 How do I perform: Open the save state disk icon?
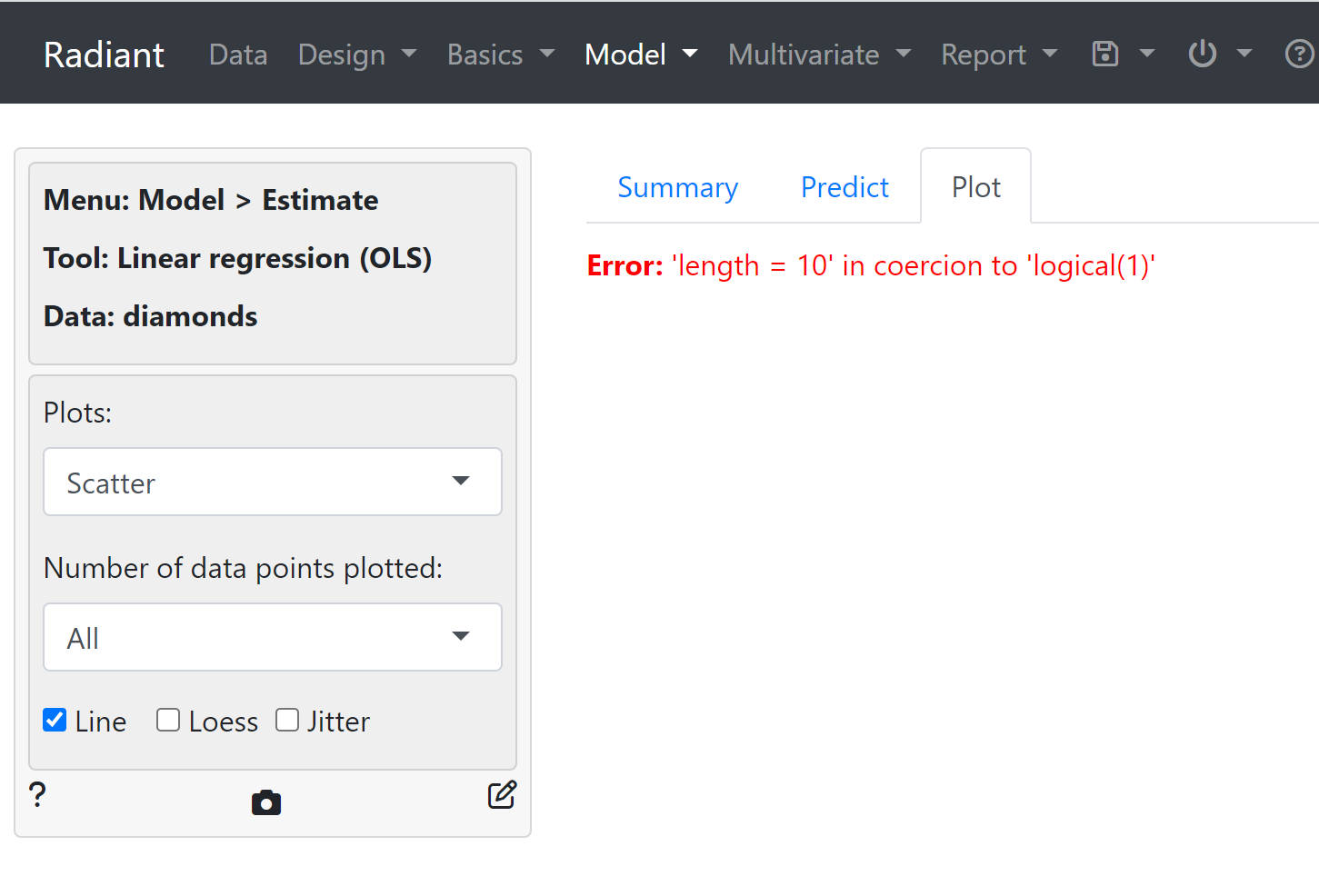point(1104,54)
